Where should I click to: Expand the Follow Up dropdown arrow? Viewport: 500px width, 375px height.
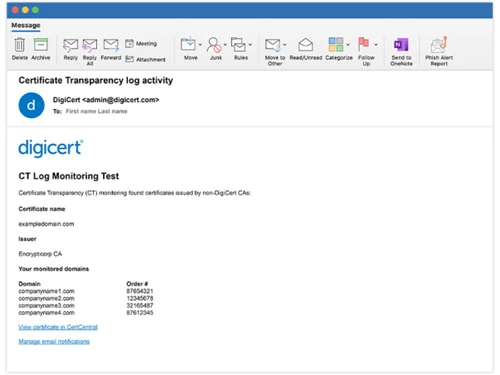[376, 45]
